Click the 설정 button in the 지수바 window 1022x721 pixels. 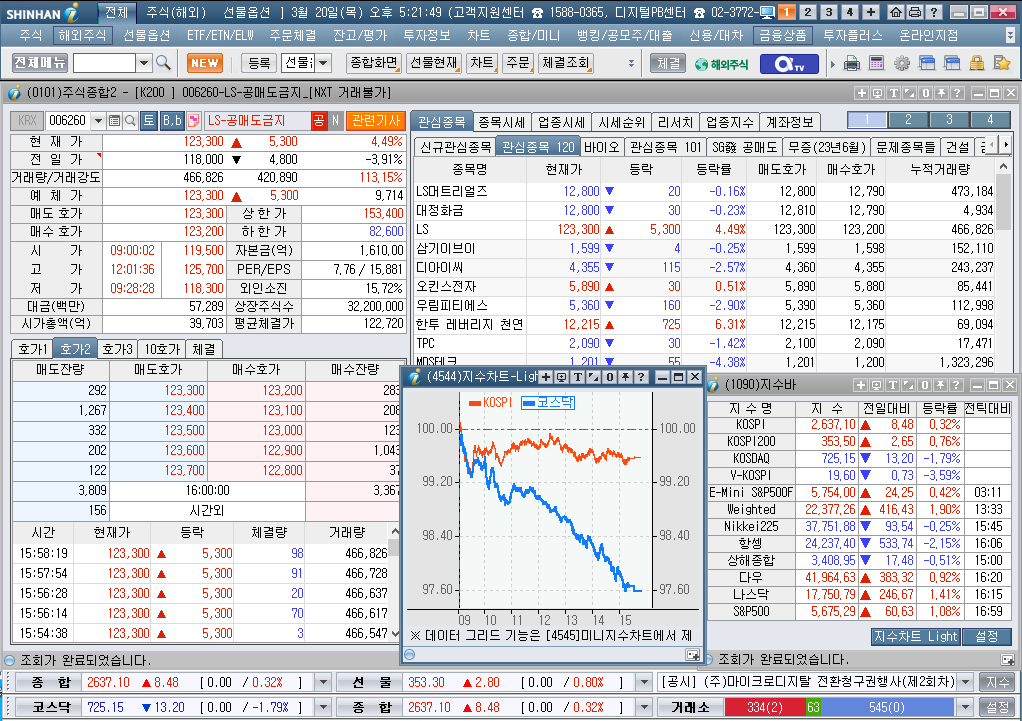point(986,636)
